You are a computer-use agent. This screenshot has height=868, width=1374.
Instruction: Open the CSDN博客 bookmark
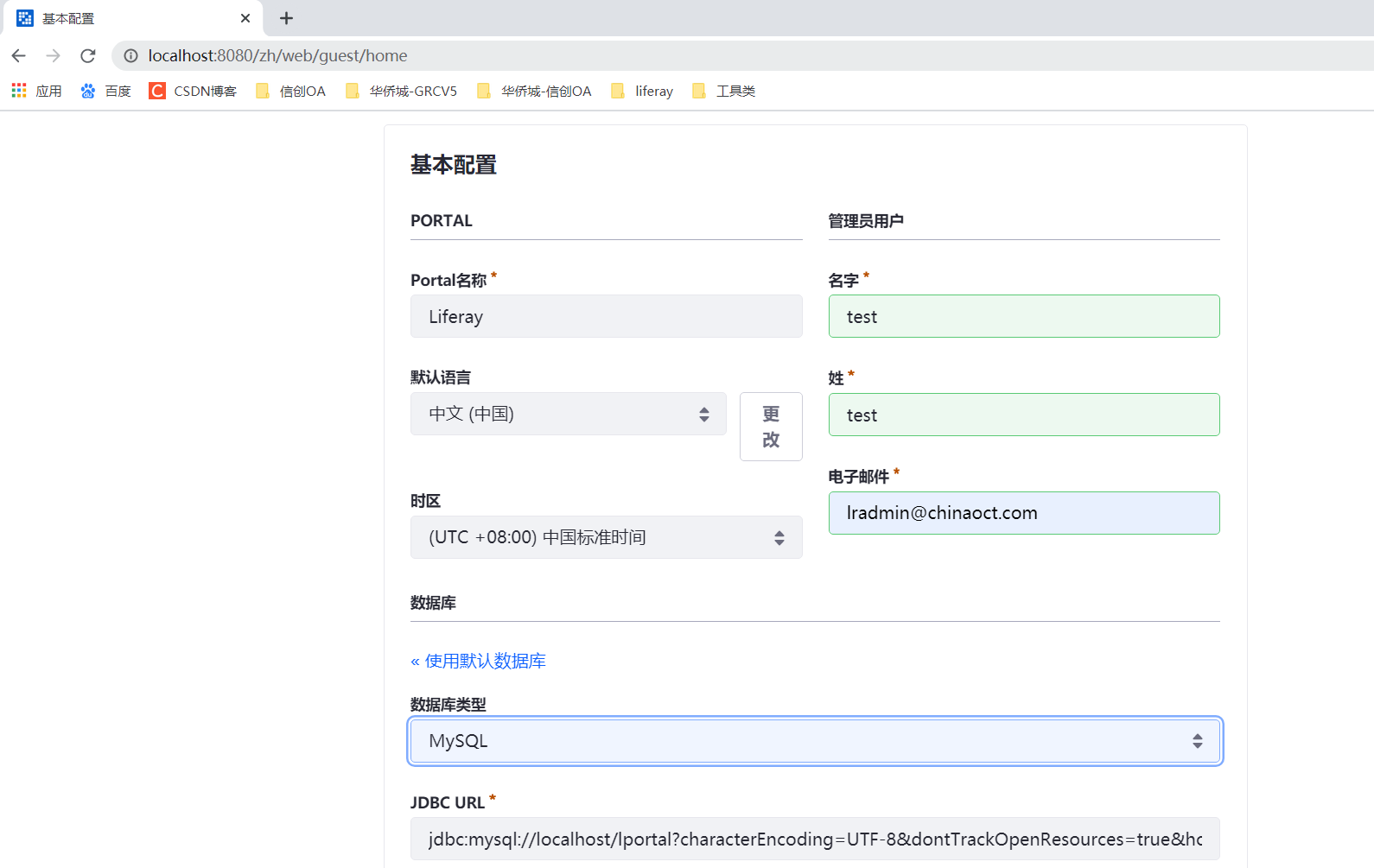[x=193, y=91]
